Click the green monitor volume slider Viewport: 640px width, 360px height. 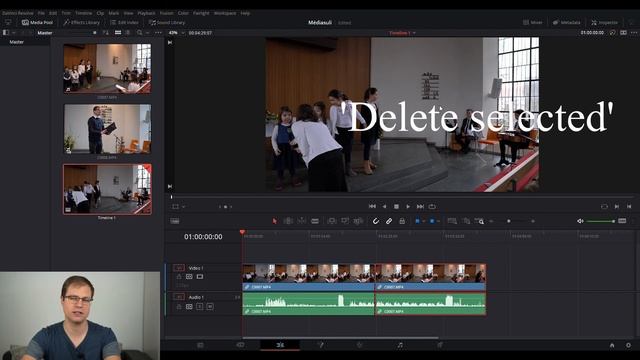pyautogui.click(x=600, y=221)
